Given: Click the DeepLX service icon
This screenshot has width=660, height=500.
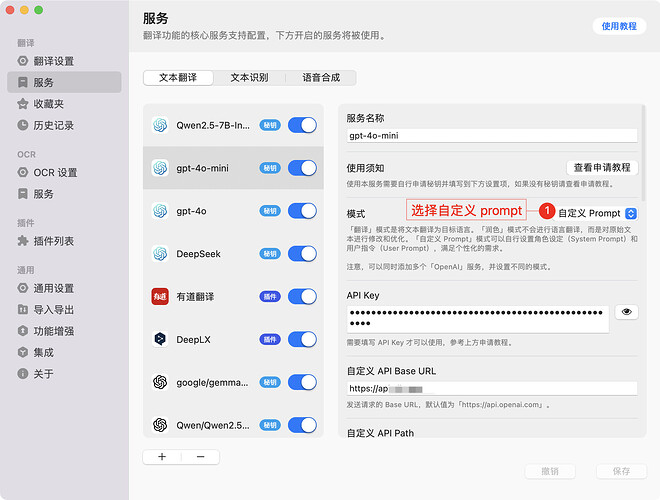Looking at the screenshot, I should [160, 339].
